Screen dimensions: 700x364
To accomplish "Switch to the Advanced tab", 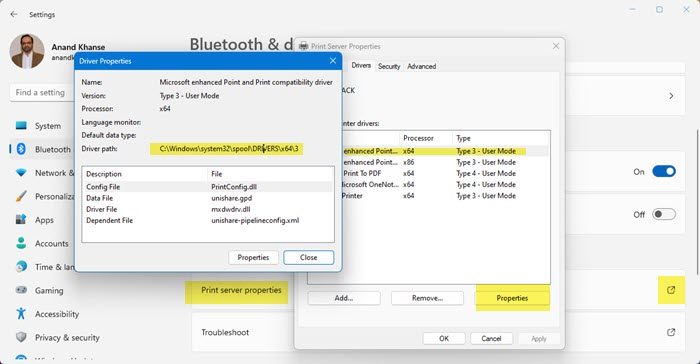I will tap(421, 66).
